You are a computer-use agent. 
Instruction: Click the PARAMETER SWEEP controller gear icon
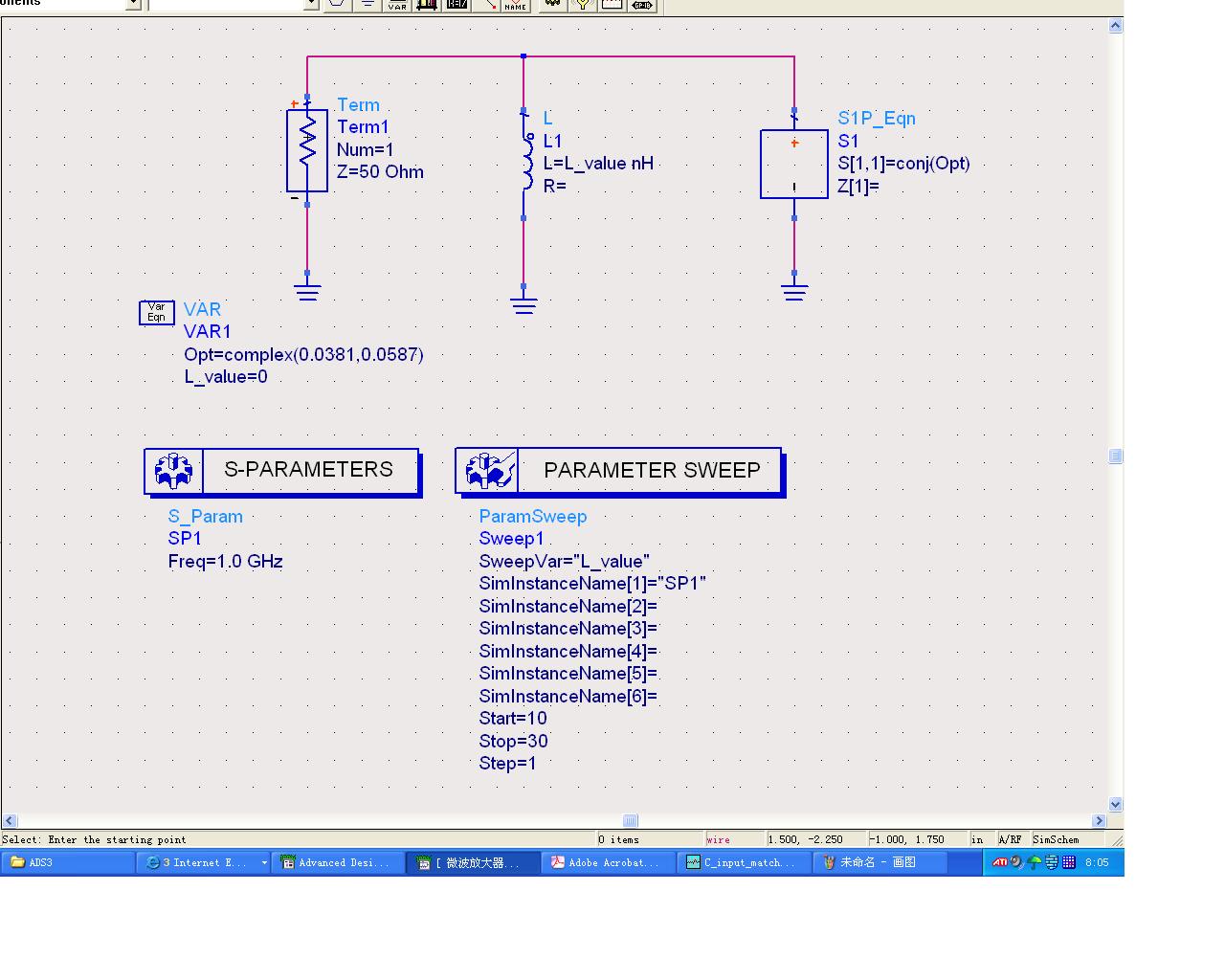[488, 471]
